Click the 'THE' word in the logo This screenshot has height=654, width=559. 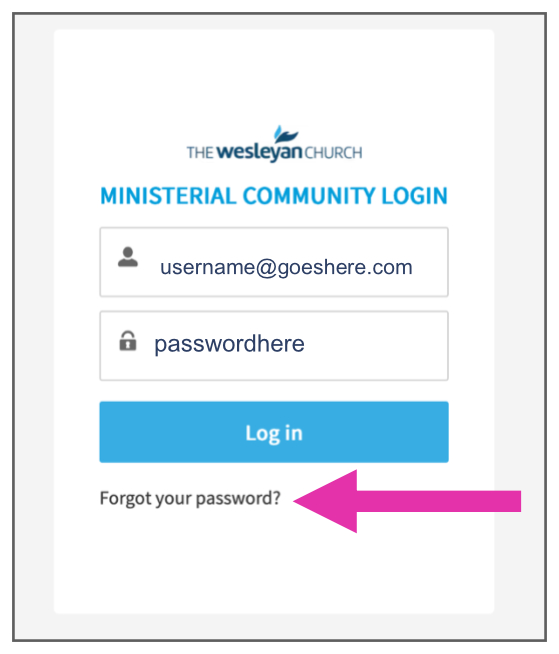(x=200, y=153)
